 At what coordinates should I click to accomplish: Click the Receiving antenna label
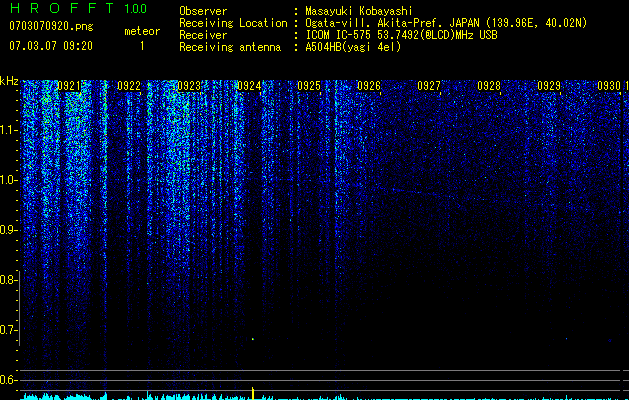click(x=230, y=47)
